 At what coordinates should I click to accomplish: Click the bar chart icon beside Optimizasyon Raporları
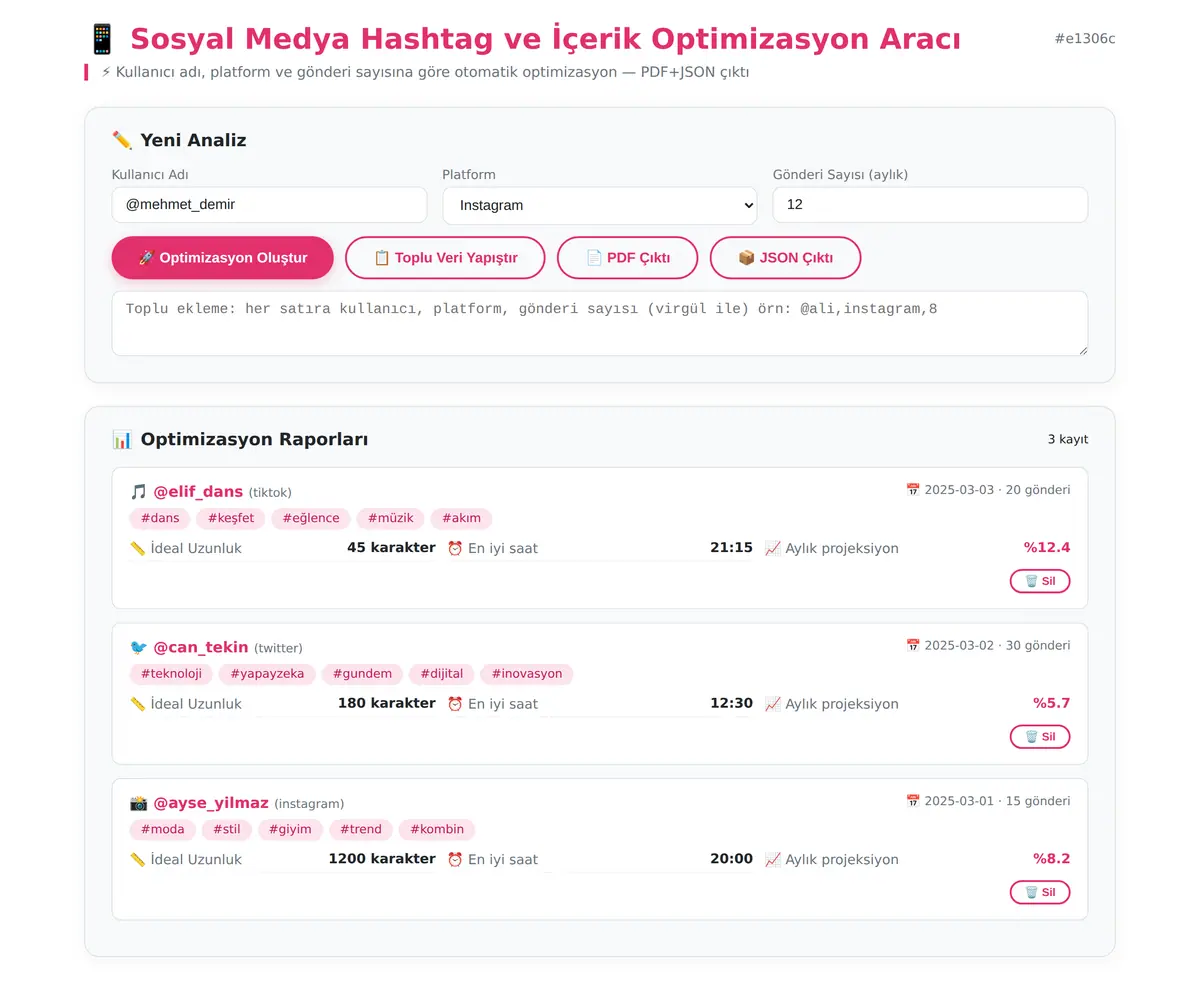tap(122, 439)
